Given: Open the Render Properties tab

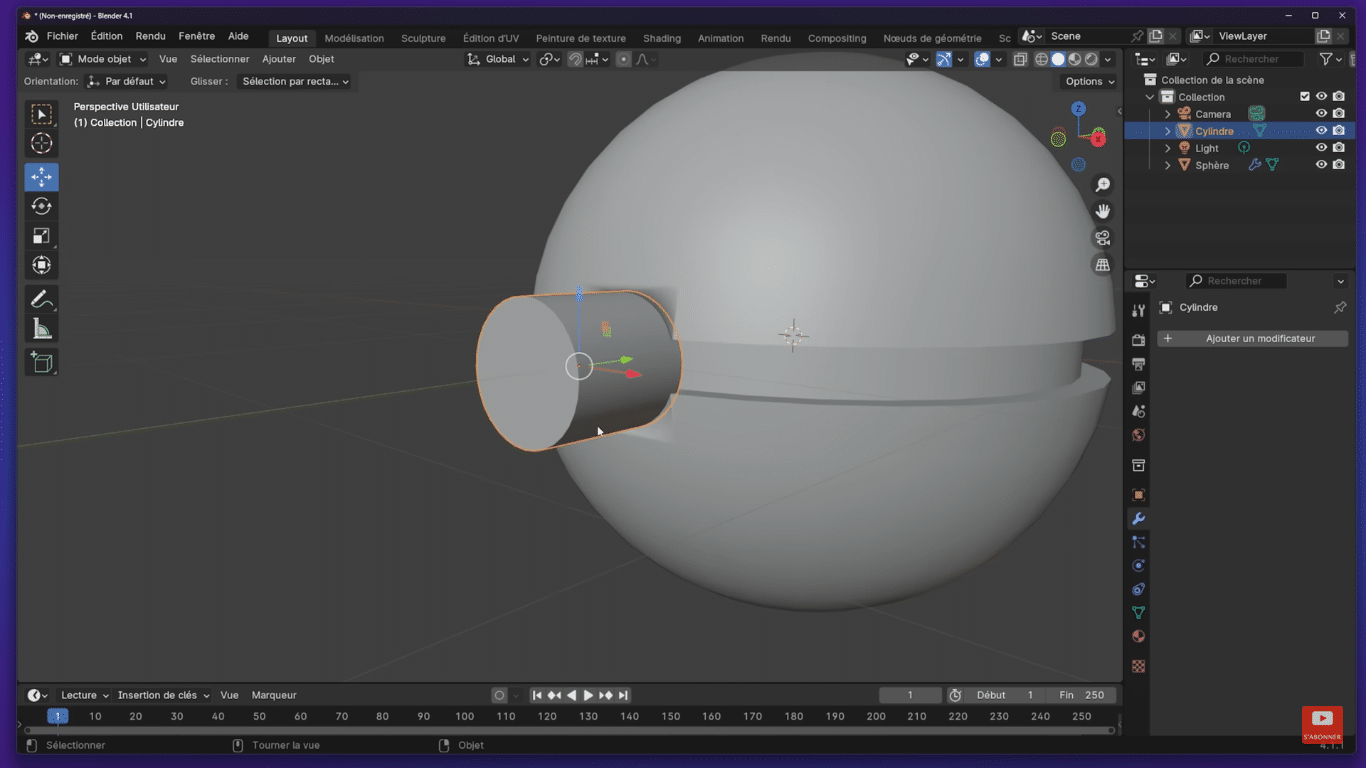Looking at the screenshot, I should click(1138, 340).
